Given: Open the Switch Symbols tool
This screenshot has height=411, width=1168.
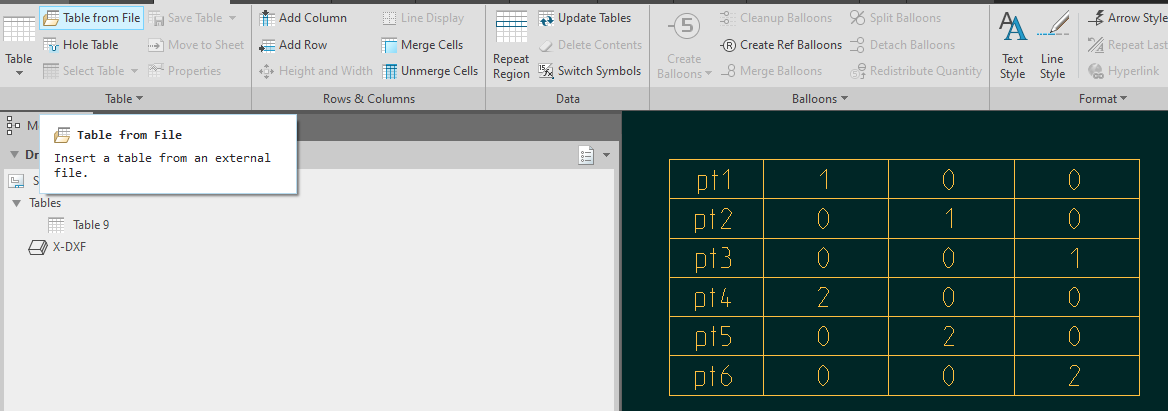Looking at the screenshot, I should point(546,71).
